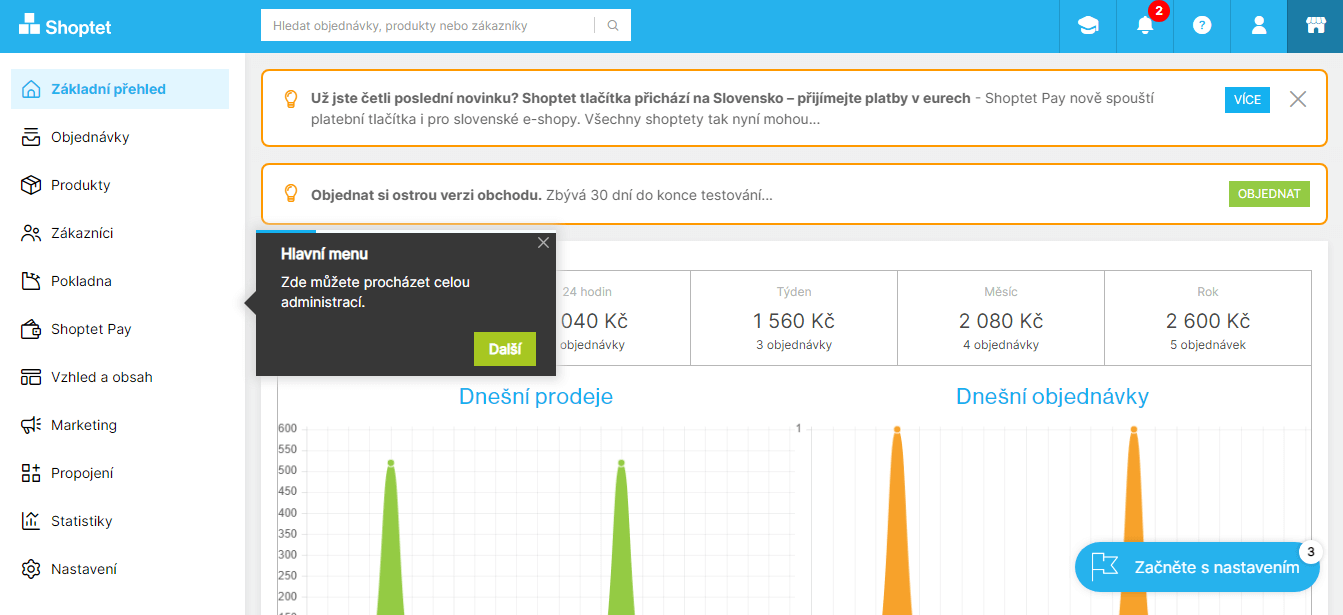This screenshot has width=1343, height=615.
Task: Click the 2 080 Kč value
Action: 1001,321
